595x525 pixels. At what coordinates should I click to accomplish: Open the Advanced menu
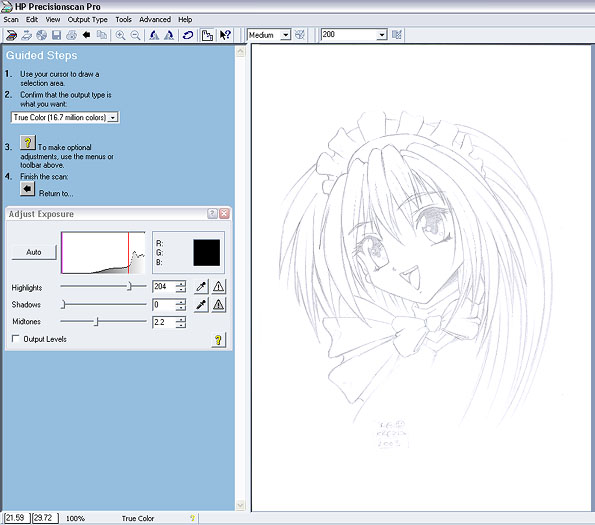click(155, 20)
